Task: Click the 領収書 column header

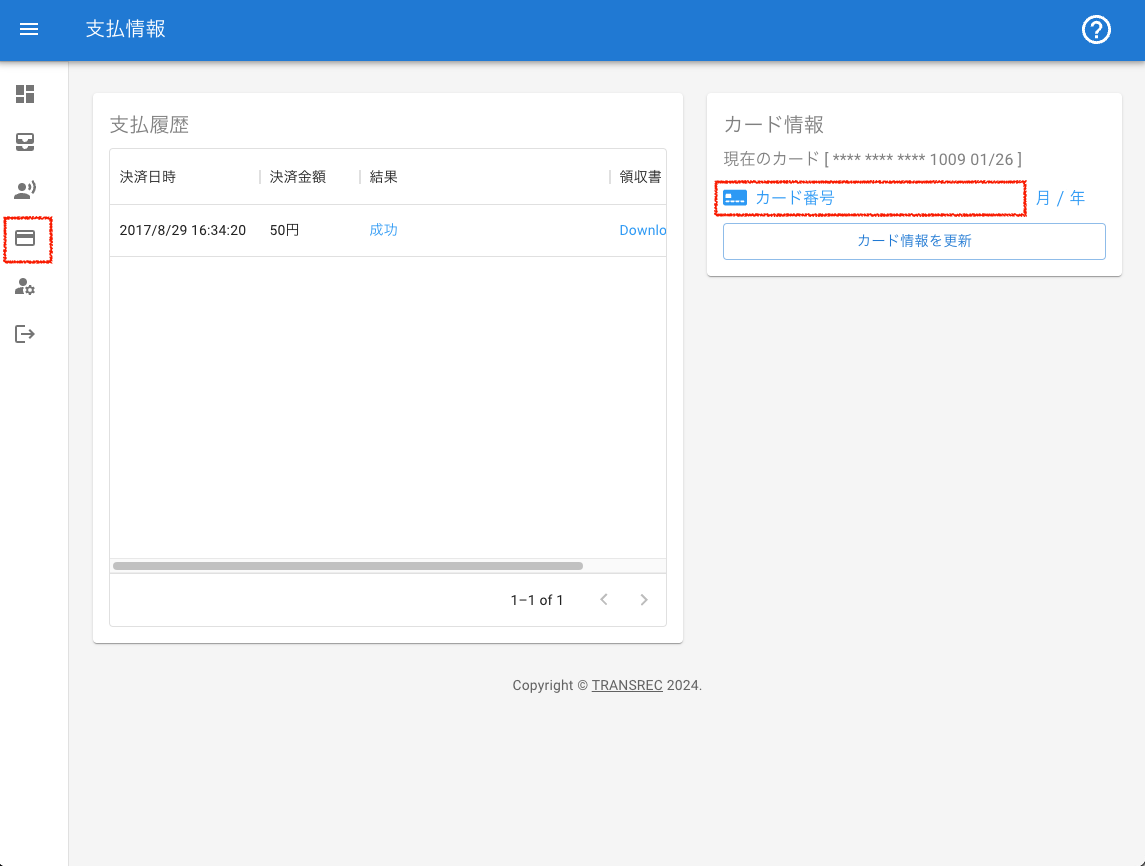Action: click(x=640, y=177)
